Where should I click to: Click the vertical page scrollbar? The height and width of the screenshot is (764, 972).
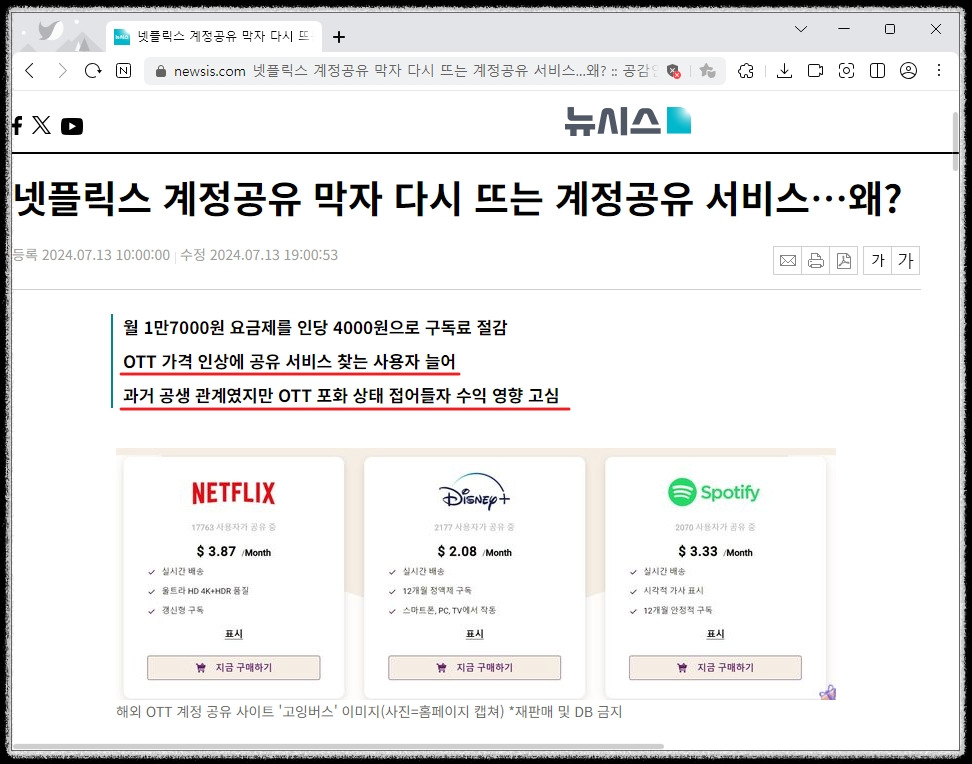pos(955,141)
